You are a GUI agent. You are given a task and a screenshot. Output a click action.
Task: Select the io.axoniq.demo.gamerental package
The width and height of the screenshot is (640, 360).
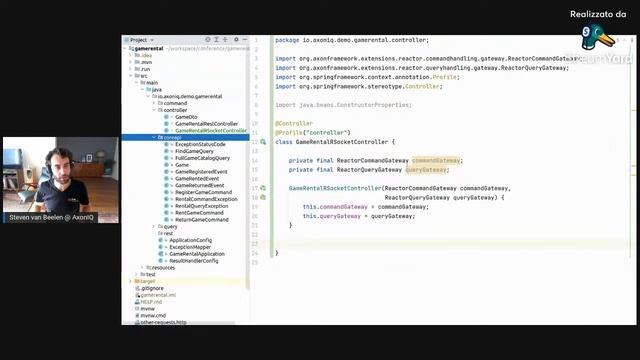click(190, 96)
